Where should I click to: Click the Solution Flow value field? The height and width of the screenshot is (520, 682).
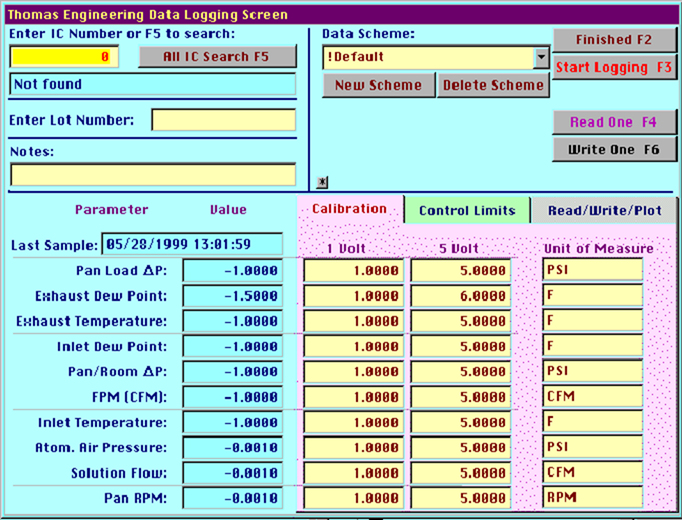(x=233, y=473)
